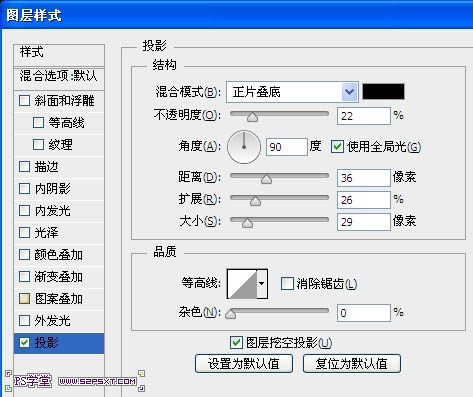This screenshot has height=397, width=473.
Task: Click the distance field showing 36
Action: tap(364, 178)
